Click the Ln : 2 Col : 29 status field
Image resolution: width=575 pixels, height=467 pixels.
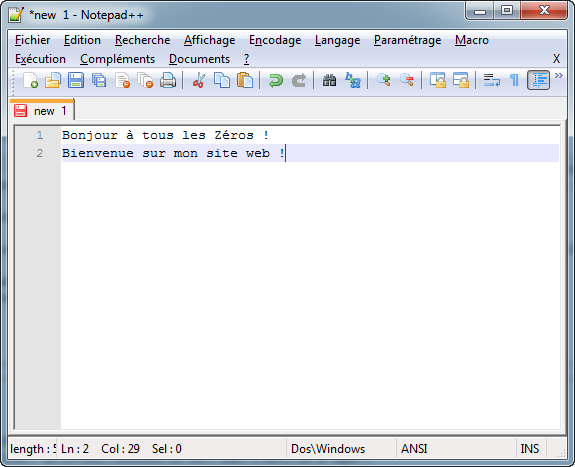pyautogui.click(x=171, y=449)
